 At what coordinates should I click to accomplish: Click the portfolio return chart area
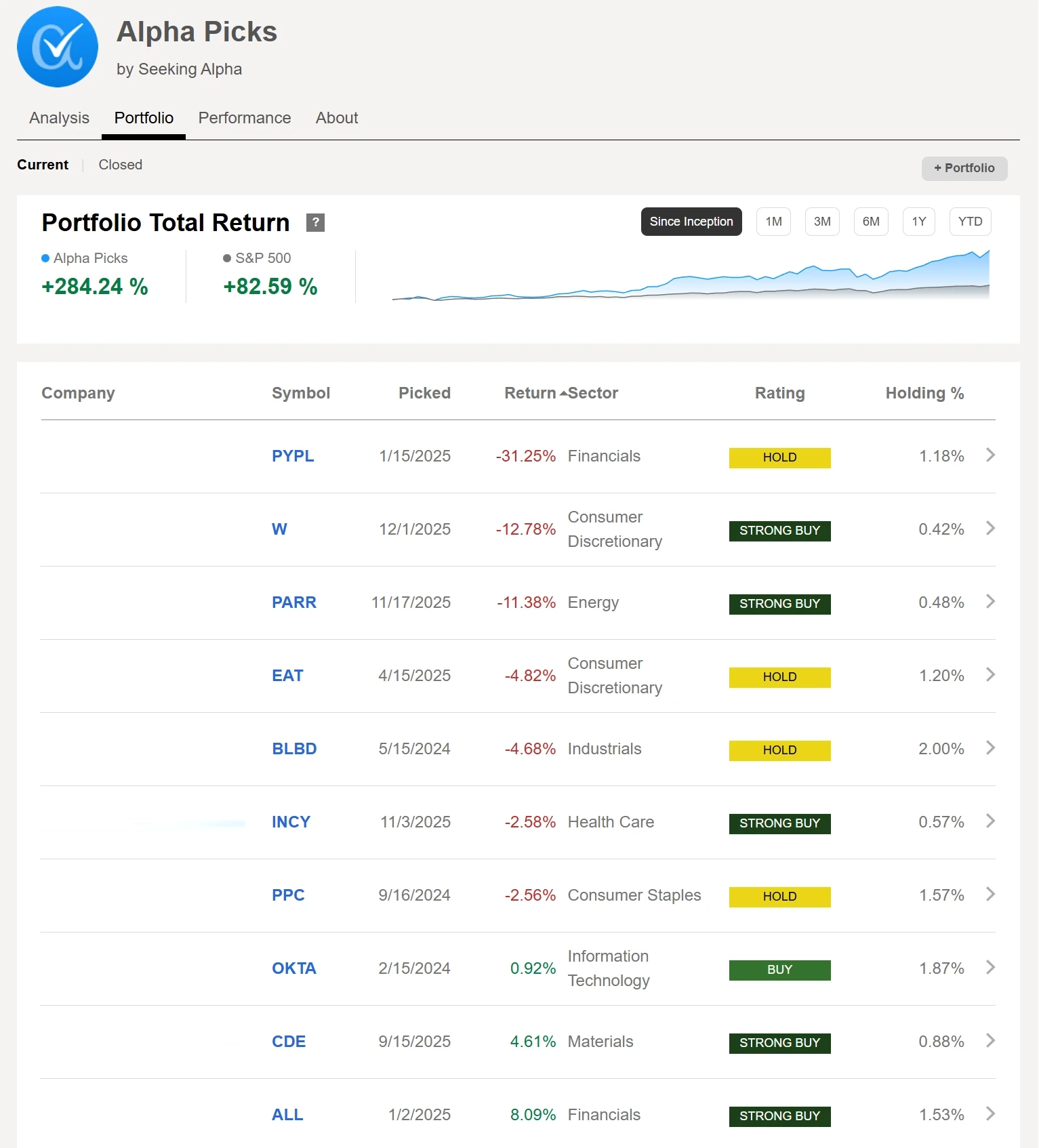[x=690, y=278]
